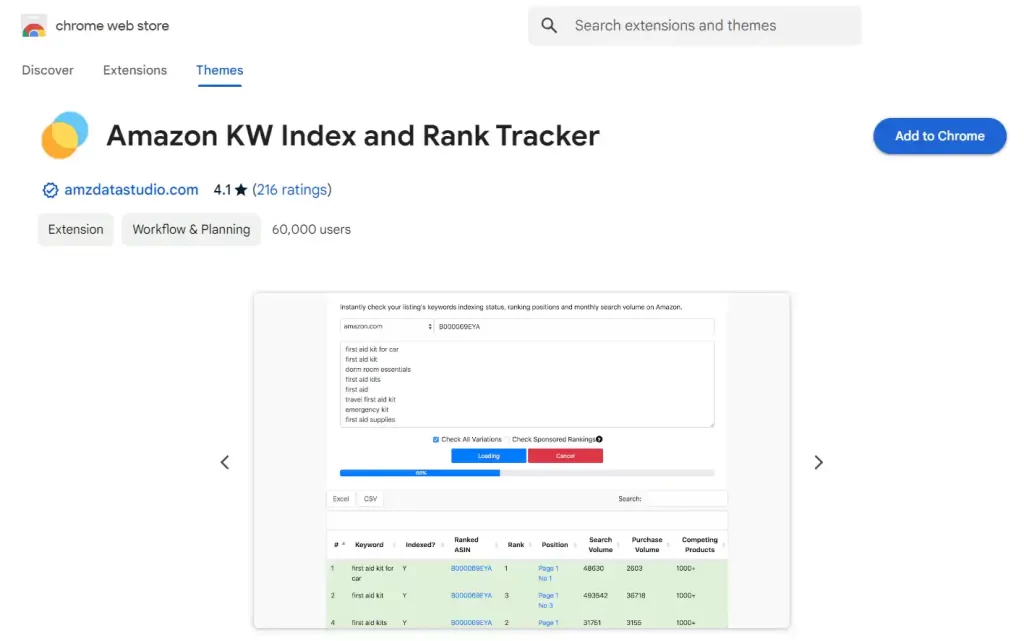Sort by the Purchase Volume column header
This screenshot has width=1024, height=641.
(x=647, y=545)
